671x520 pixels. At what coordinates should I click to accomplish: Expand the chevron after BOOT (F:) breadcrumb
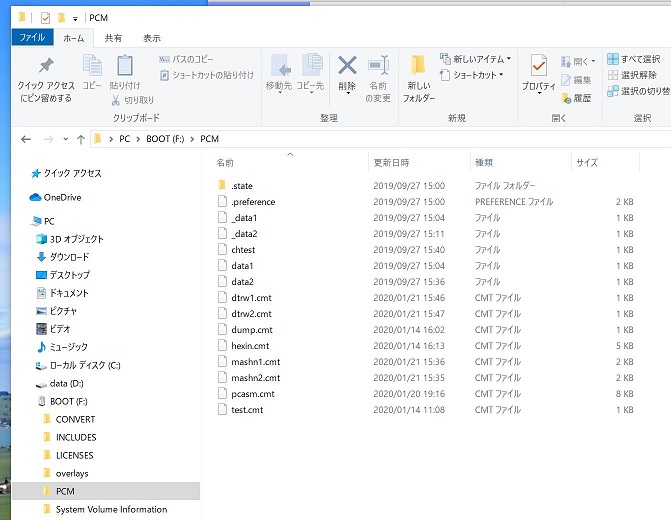click(x=192, y=139)
